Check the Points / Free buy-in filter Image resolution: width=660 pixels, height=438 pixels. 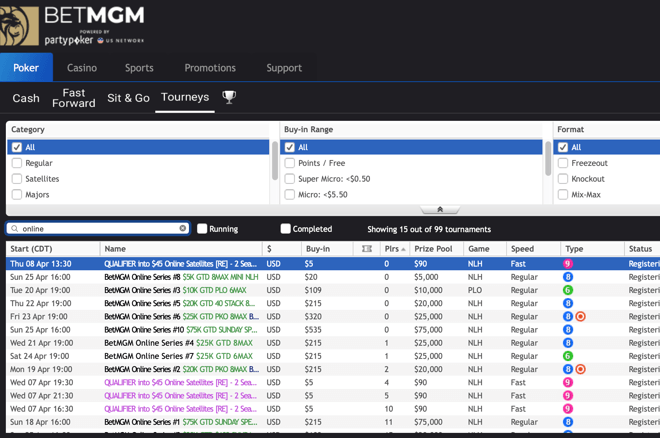[x=290, y=163]
